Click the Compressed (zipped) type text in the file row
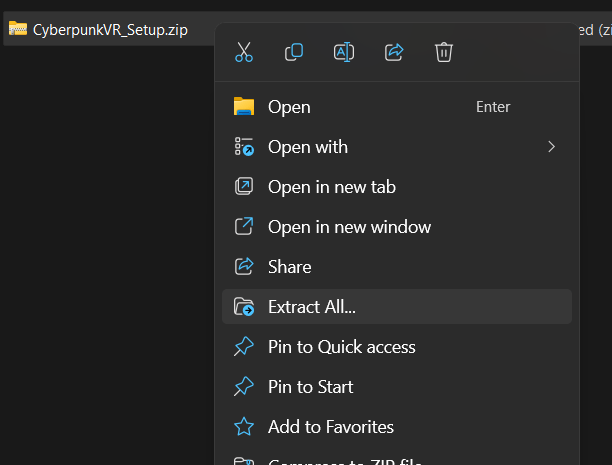The height and width of the screenshot is (465, 612). tap(593, 29)
